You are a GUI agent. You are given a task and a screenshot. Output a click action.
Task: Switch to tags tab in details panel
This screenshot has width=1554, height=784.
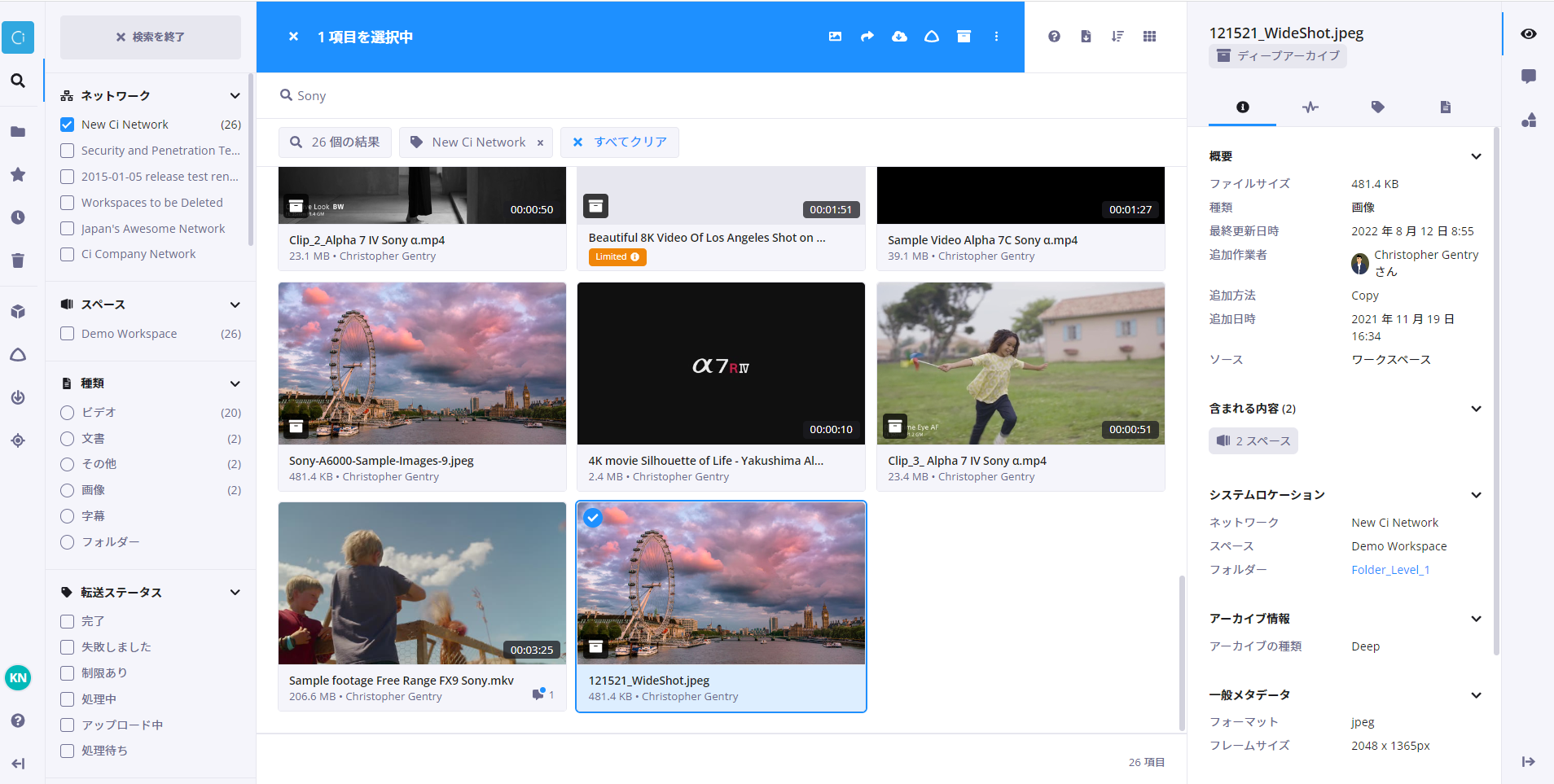point(1377,107)
